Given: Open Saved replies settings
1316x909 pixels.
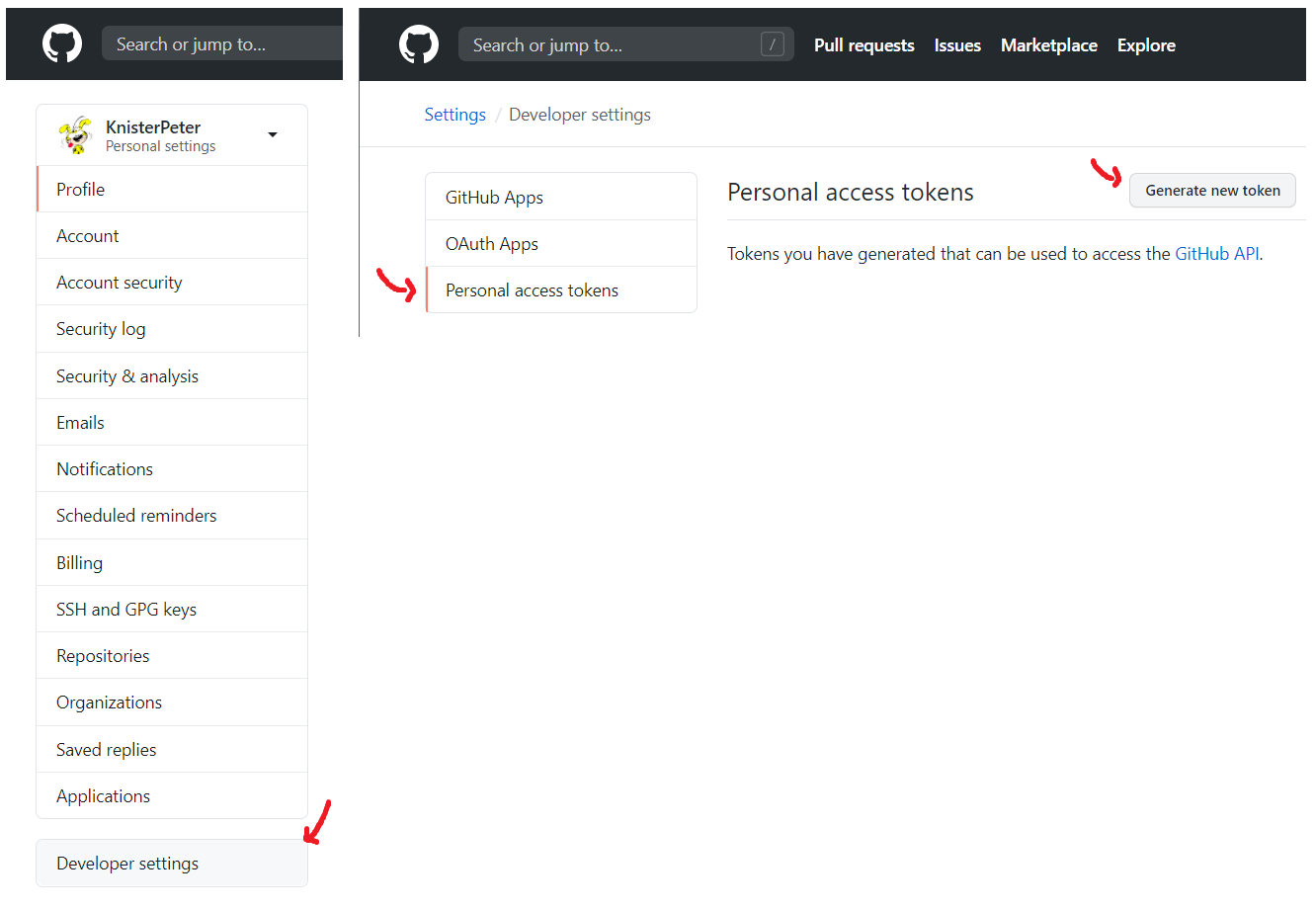Looking at the screenshot, I should click(172, 749).
